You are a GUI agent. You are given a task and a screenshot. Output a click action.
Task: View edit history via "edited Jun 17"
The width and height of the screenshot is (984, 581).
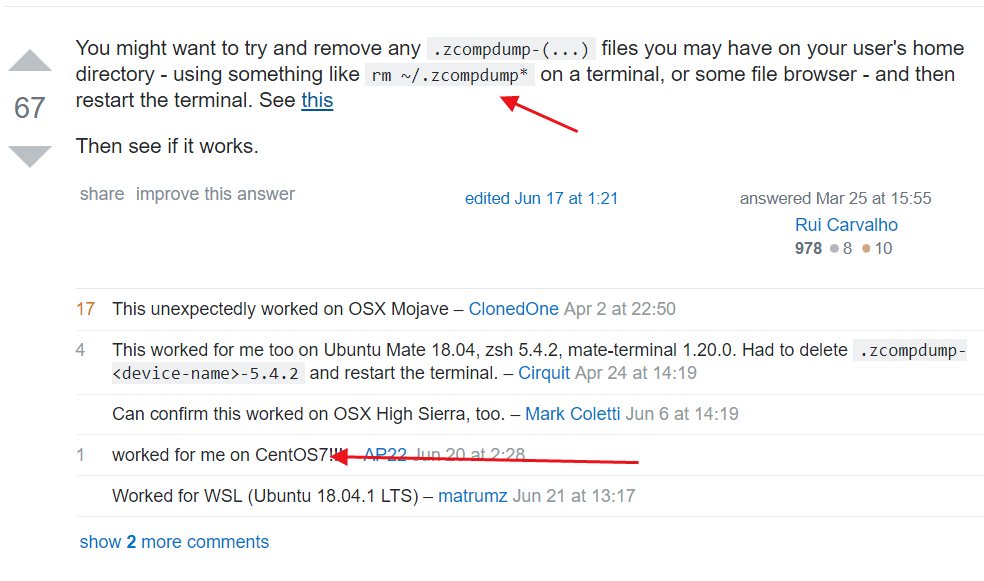541,198
